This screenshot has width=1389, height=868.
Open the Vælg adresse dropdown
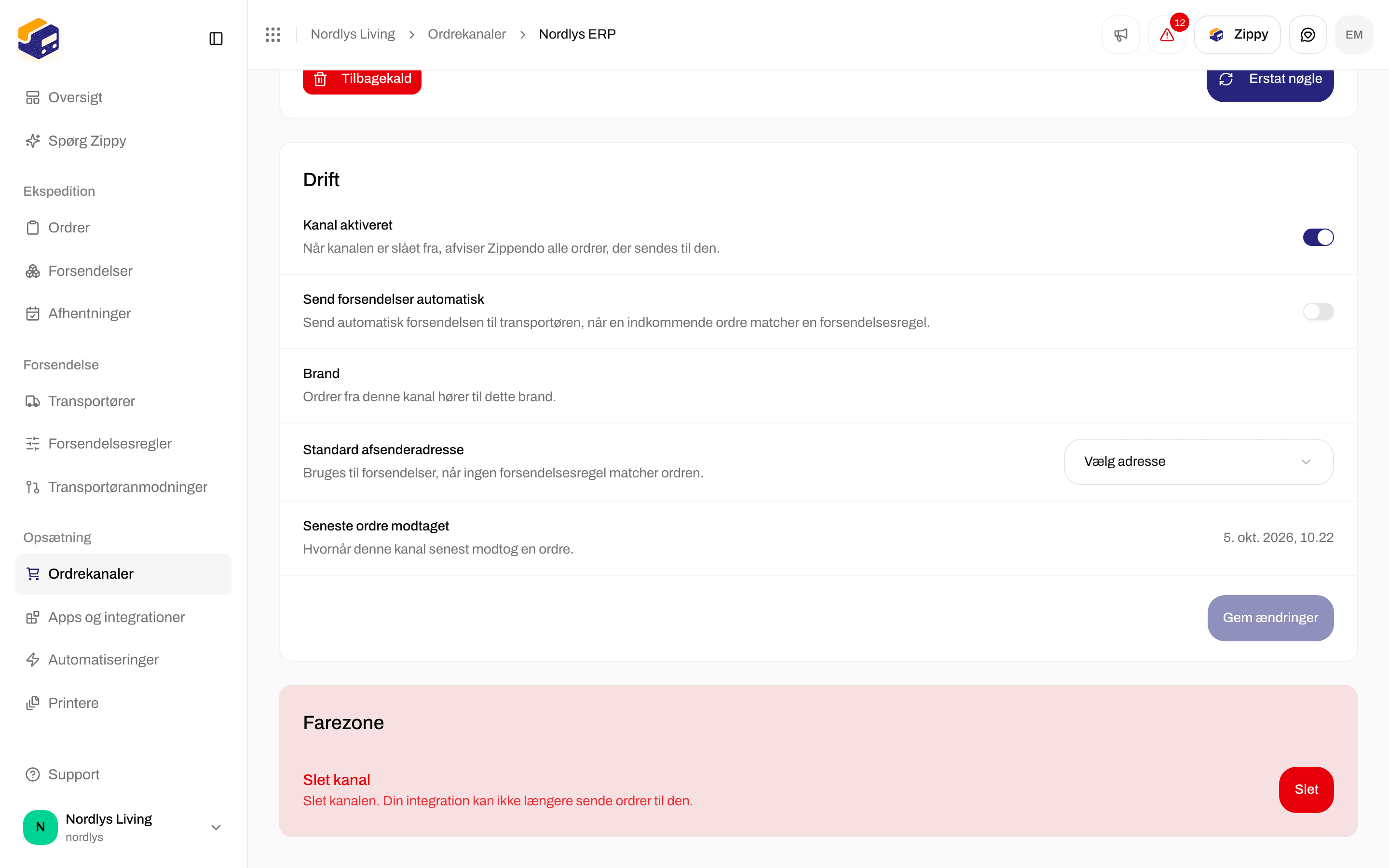1198,461
